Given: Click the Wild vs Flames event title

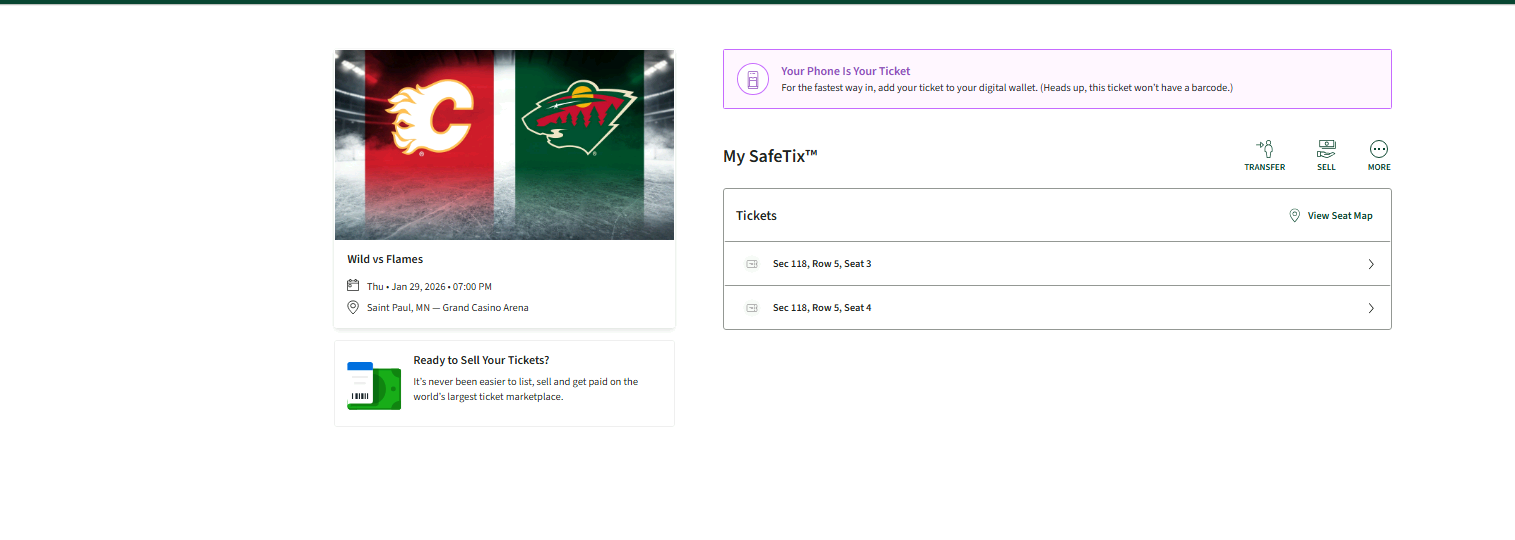Looking at the screenshot, I should tap(385, 260).
